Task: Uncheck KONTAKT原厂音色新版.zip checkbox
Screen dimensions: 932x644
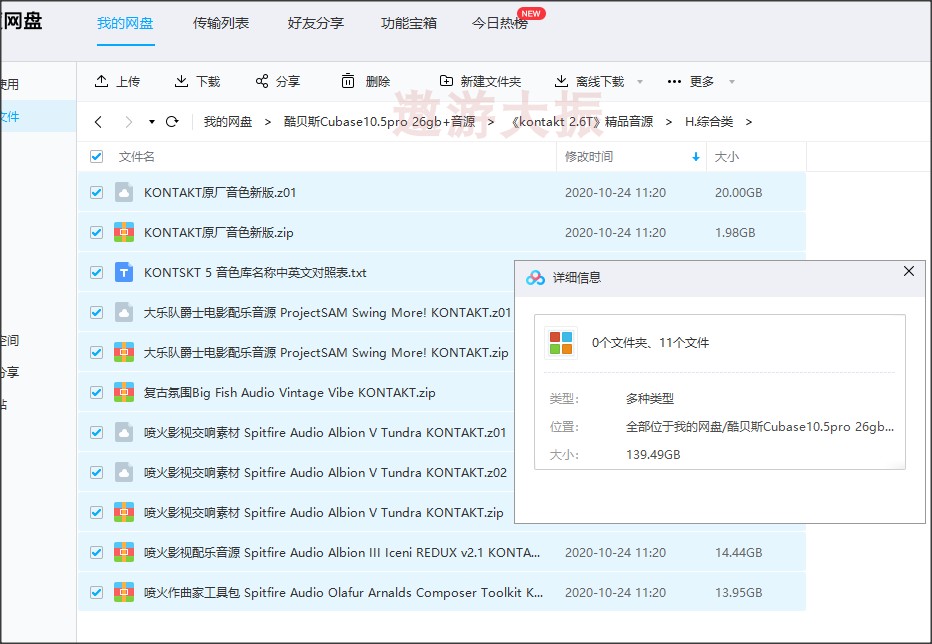Action: pos(96,233)
